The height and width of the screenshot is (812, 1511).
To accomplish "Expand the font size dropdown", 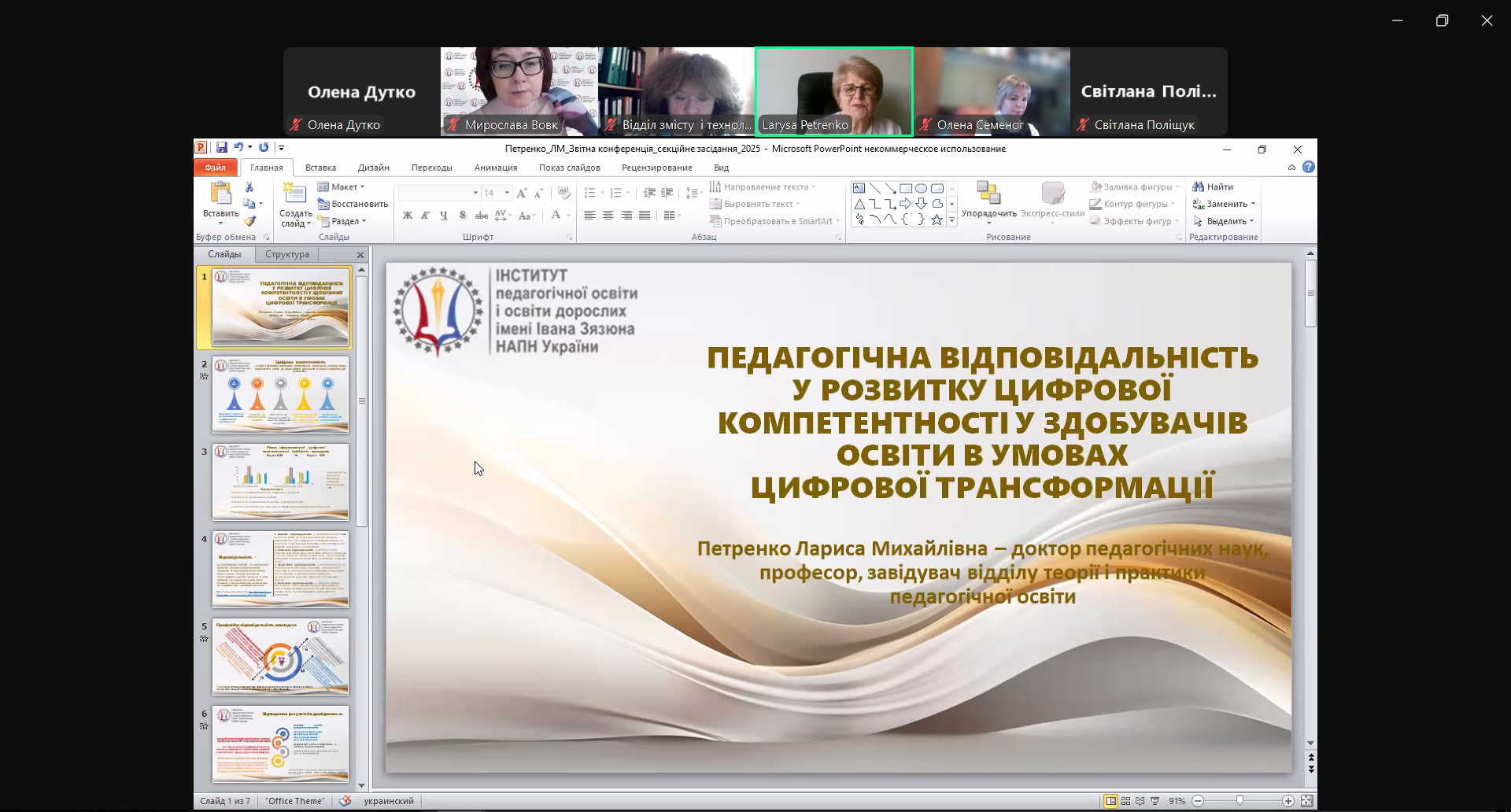I will click(x=507, y=193).
